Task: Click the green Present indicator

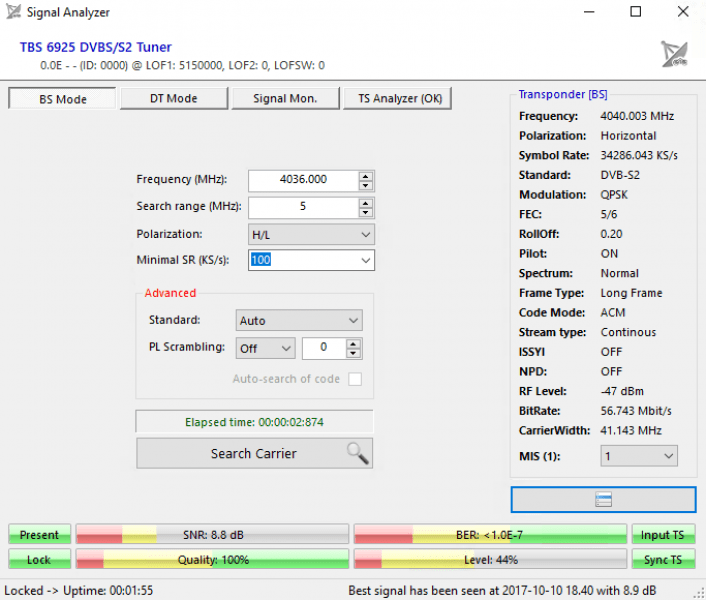Action: [40, 535]
